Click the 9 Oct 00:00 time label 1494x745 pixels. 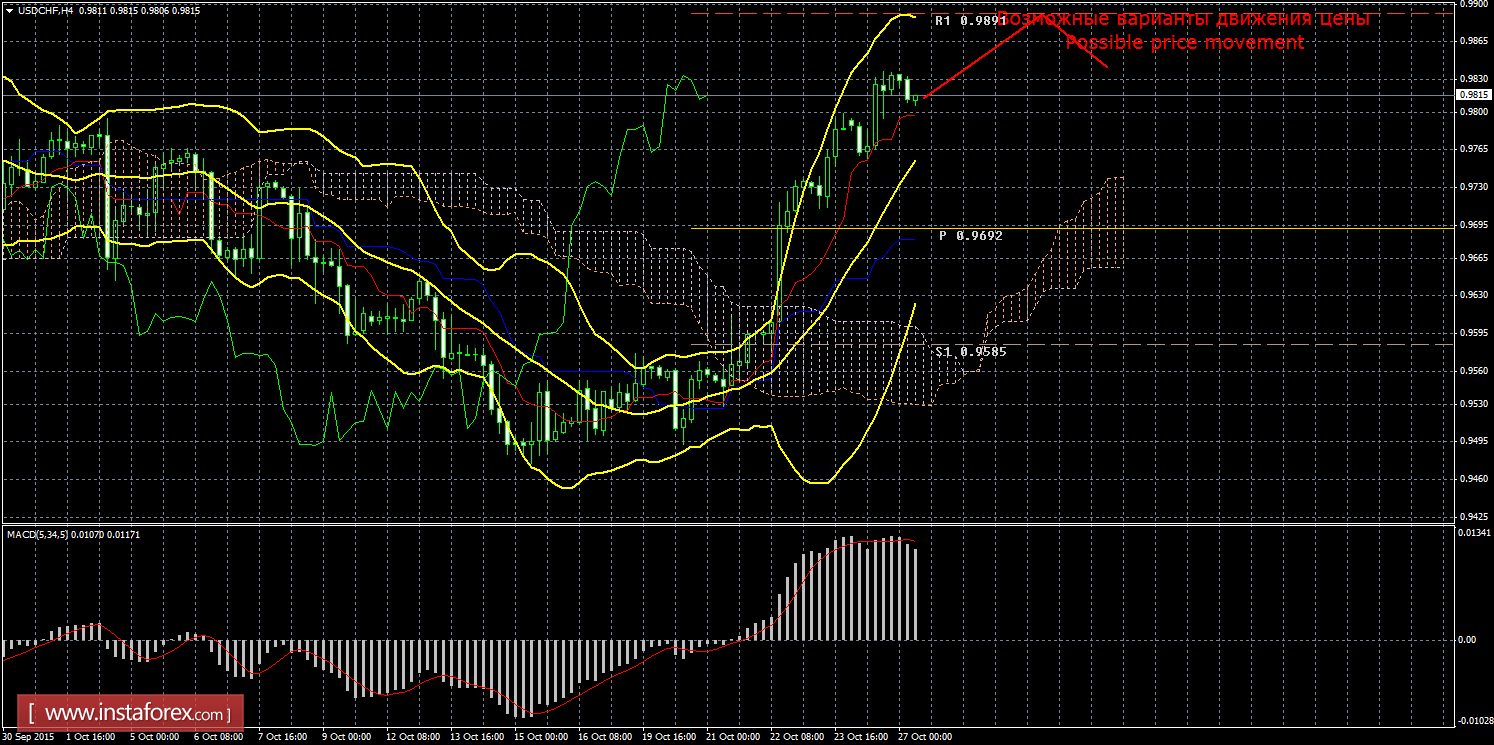coord(347,737)
